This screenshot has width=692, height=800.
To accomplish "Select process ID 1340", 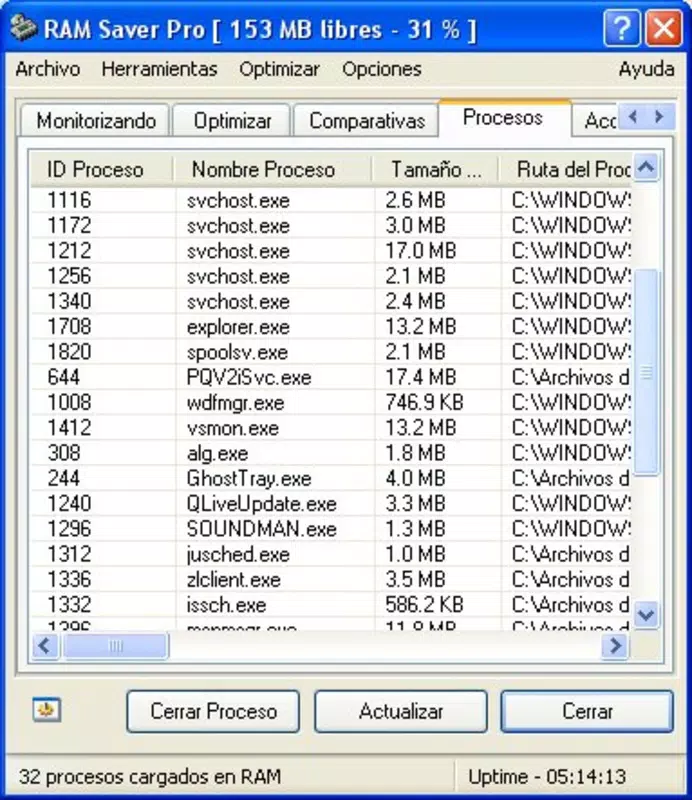I will coord(331,301).
